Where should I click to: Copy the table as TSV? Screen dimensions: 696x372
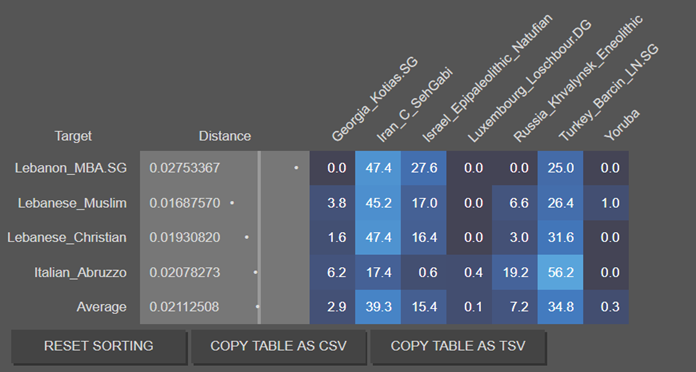(x=458, y=346)
